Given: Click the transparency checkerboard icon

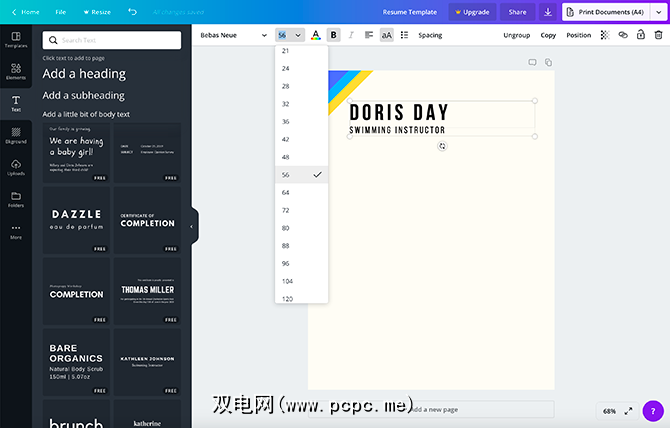Looking at the screenshot, I should pyautogui.click(x=604, y=35).
